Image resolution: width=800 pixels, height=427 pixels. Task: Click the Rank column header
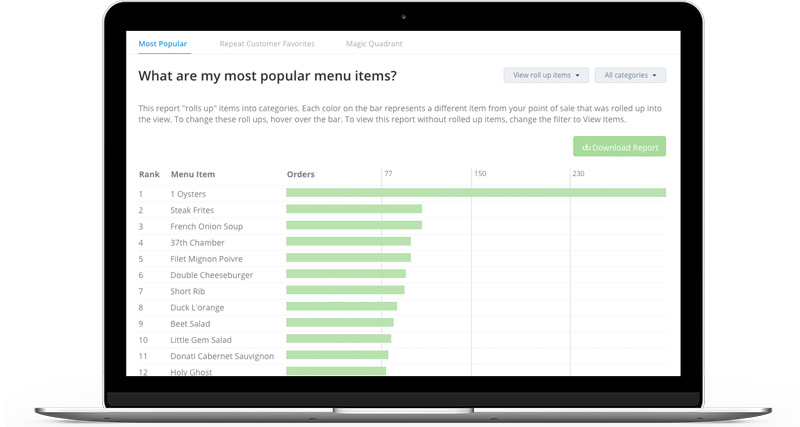(149, 174)
